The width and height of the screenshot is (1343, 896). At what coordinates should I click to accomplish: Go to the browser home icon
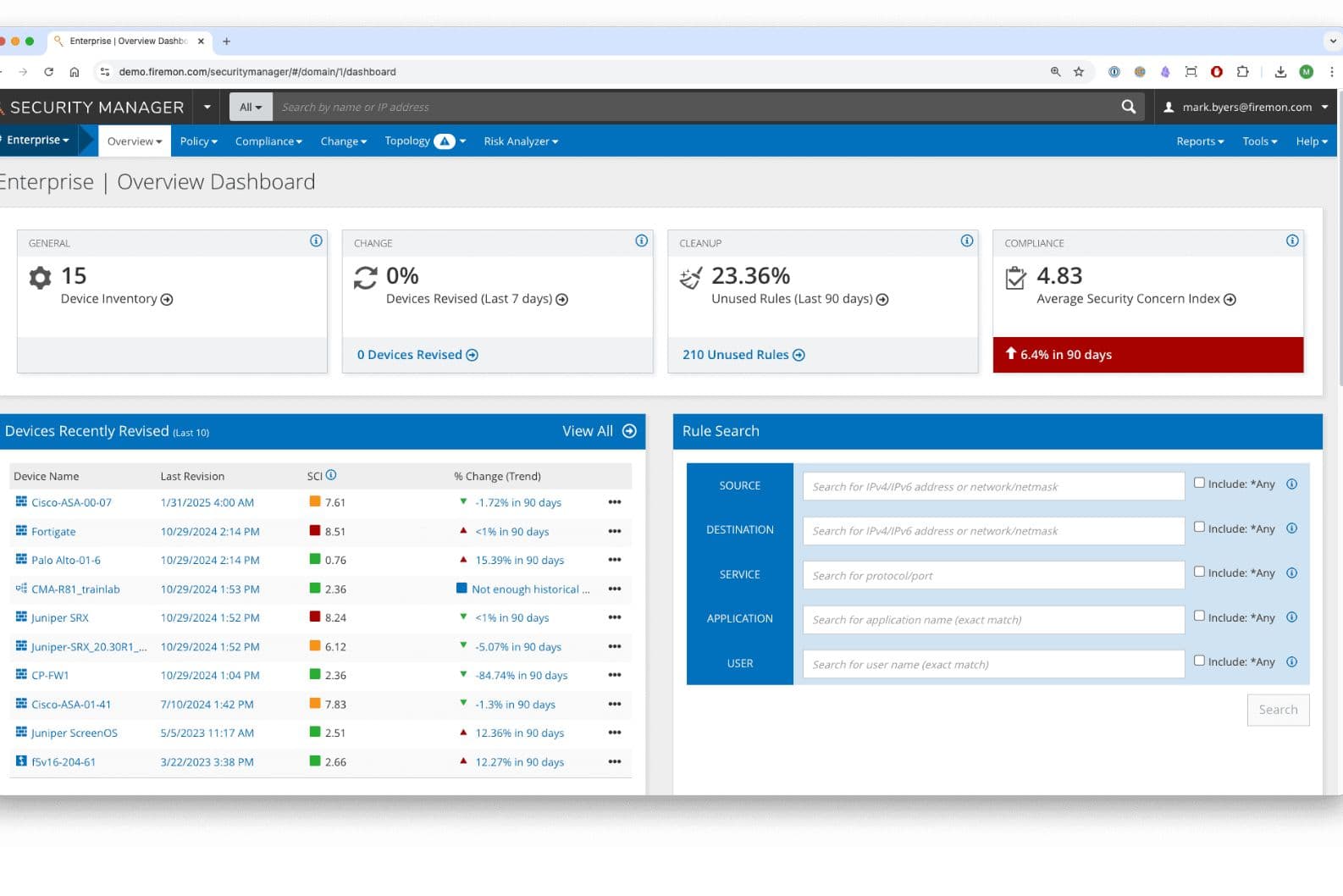point(75,72)
